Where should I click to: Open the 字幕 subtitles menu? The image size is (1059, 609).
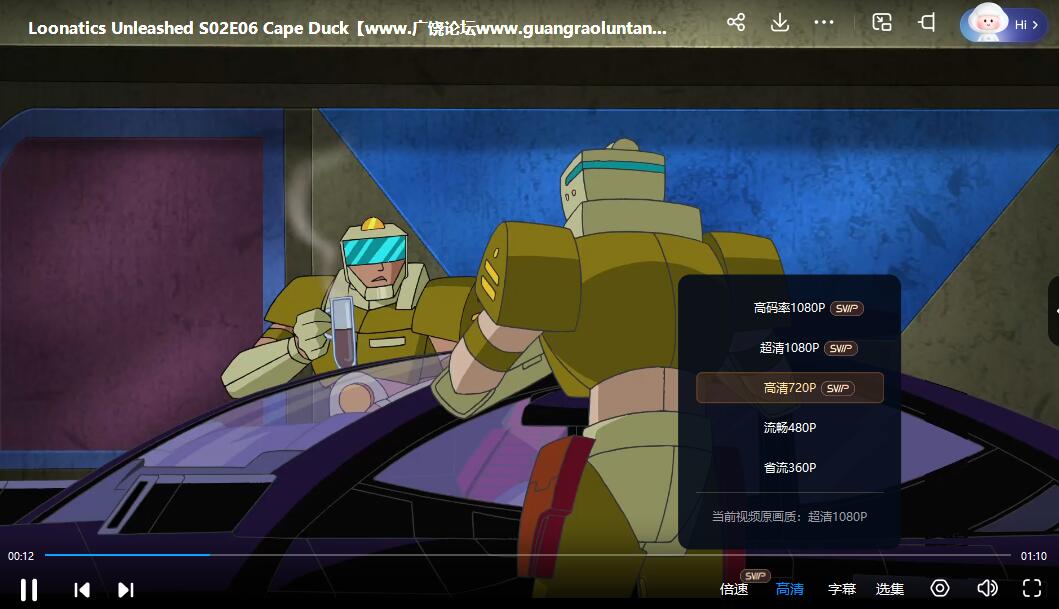842,589
